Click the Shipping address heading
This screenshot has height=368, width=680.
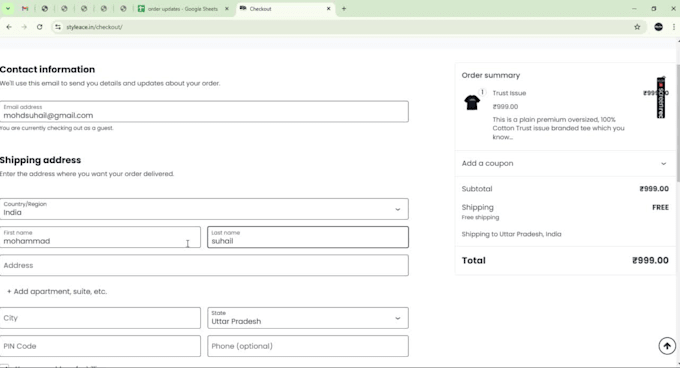pyautogui.click(x=40, y=160)
